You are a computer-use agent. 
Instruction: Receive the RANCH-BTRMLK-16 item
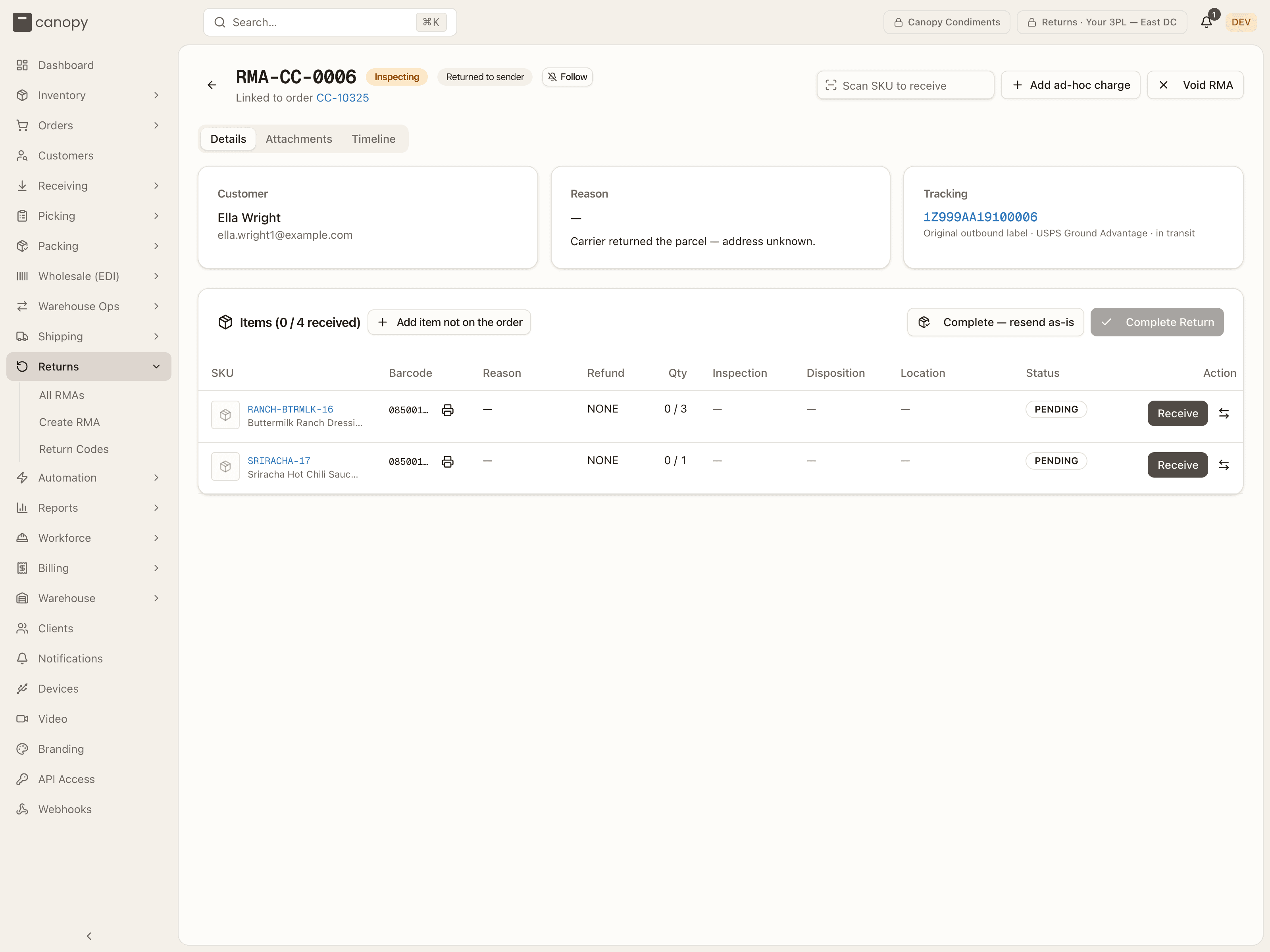point(1178,413)
